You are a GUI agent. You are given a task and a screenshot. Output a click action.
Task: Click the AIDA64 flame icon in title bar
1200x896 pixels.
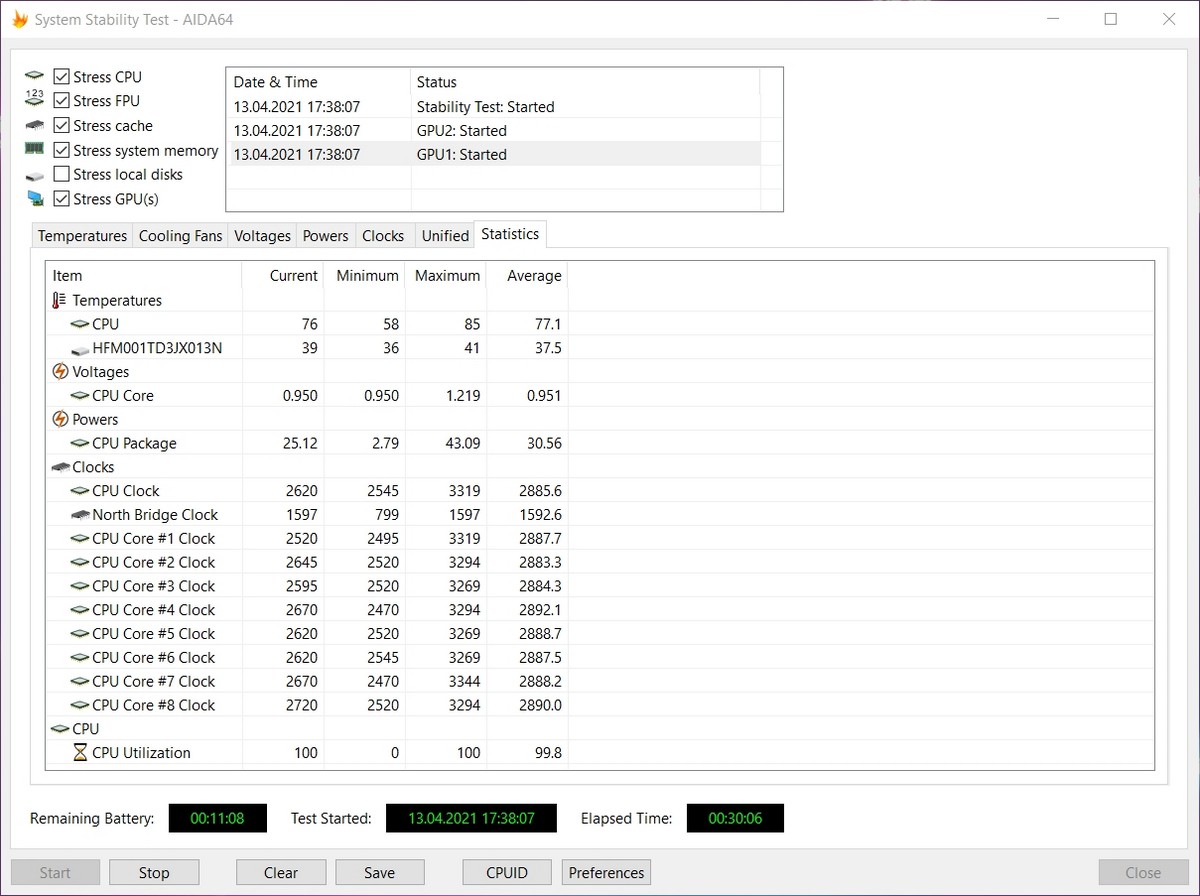pyautogui.click(x=19, y=19)
